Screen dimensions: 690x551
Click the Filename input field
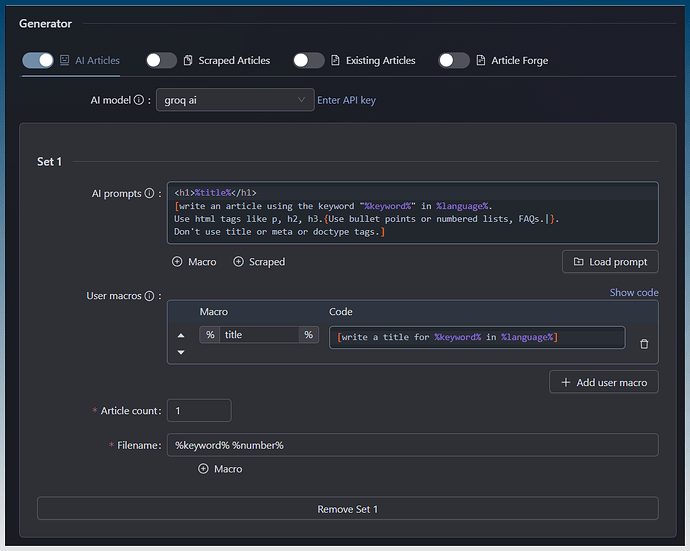(412, 445)
